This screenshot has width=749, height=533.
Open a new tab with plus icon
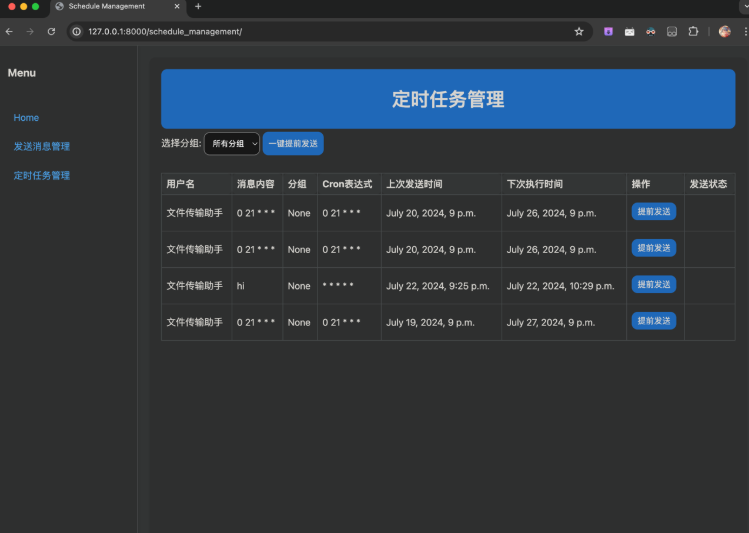[198, 7]
